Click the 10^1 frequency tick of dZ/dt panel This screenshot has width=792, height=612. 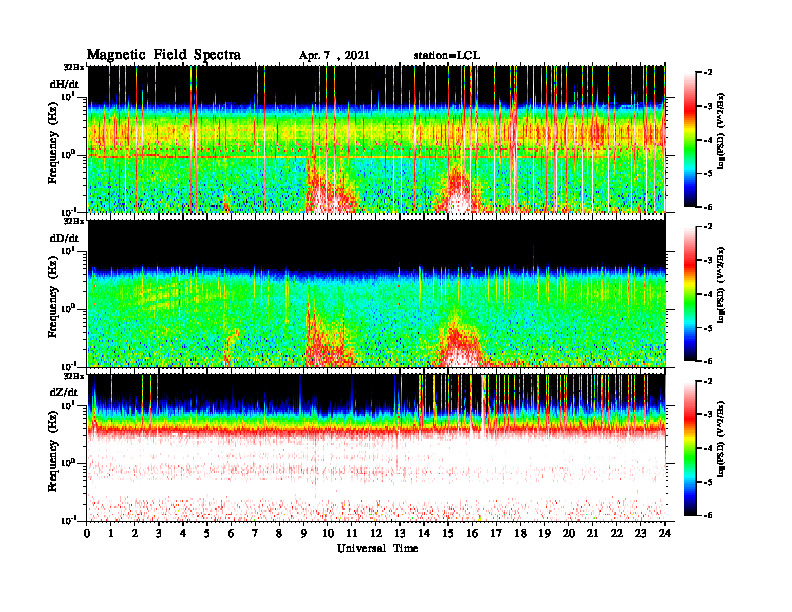68,404
